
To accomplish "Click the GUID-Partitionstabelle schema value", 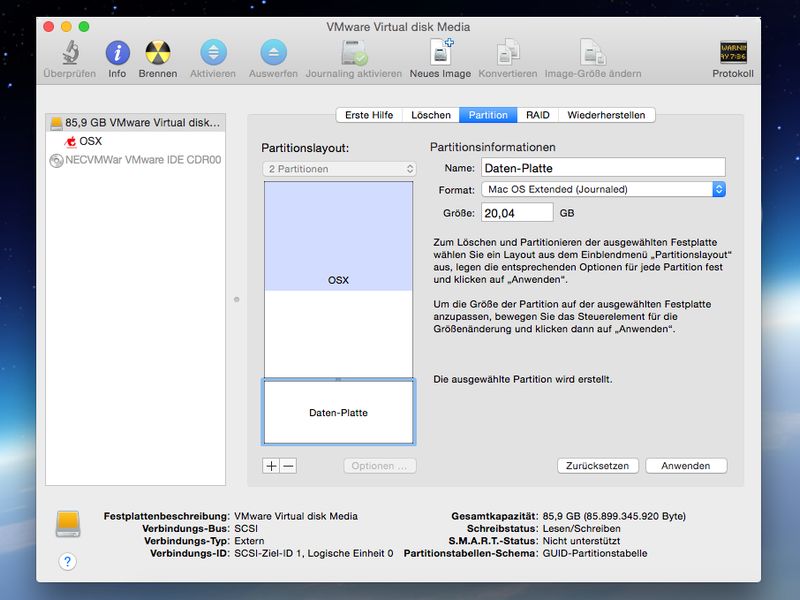I will pos(595,554).
